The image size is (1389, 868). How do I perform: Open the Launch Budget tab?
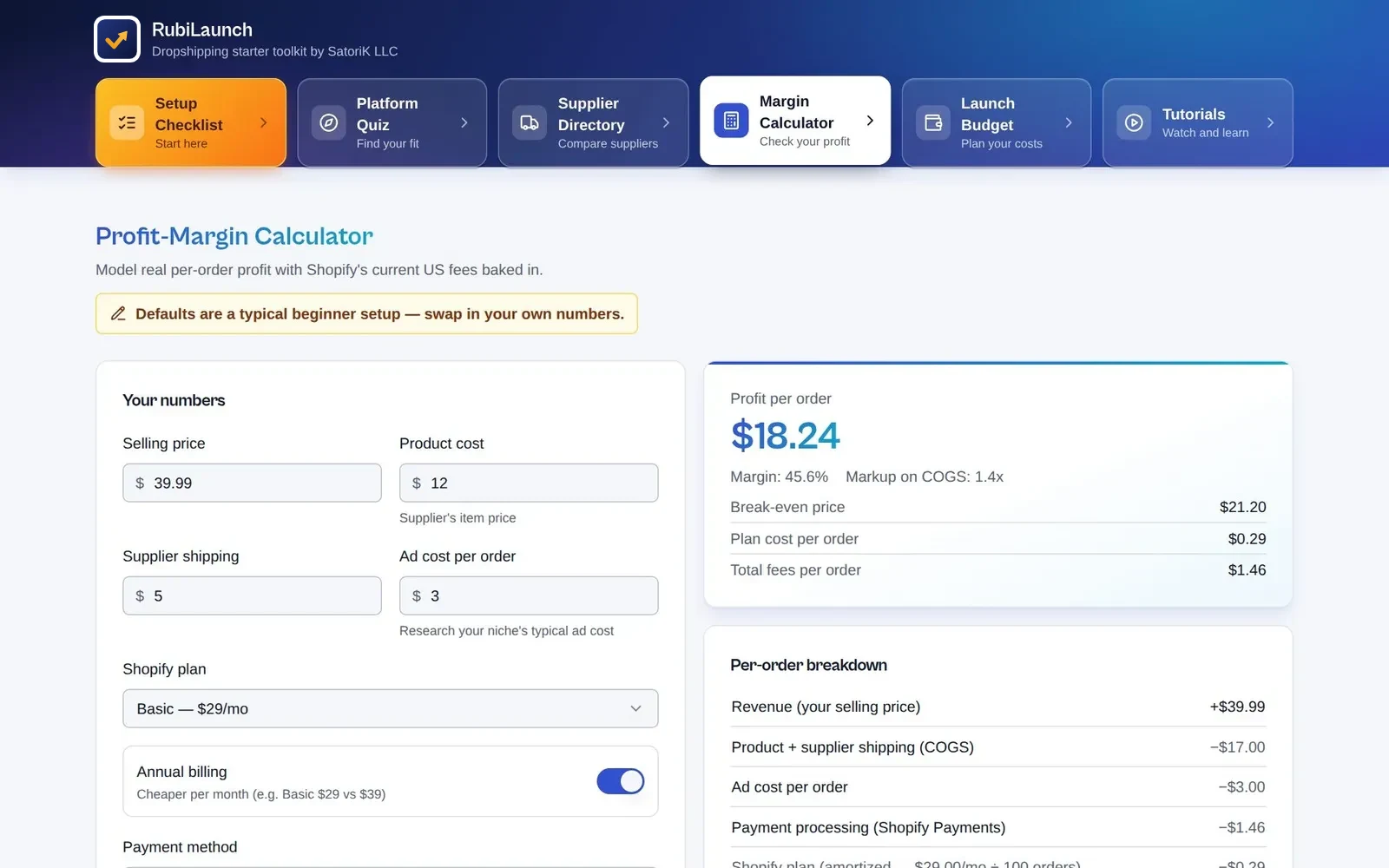coord(997,122)
